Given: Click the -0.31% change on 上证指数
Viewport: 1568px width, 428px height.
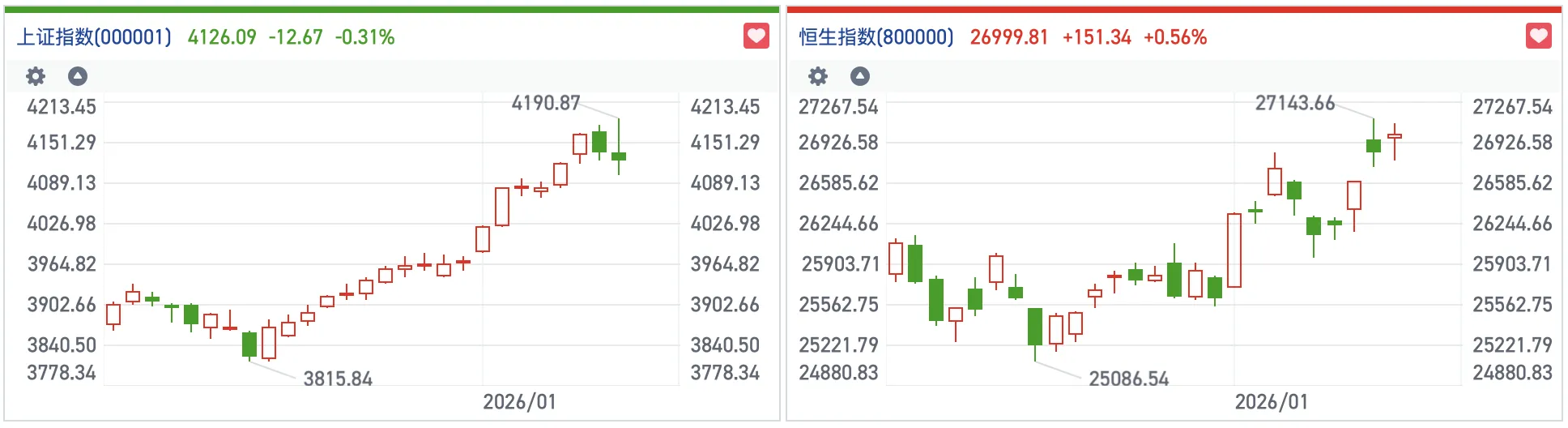Looking at the screenshot, I should pos(364,37).
